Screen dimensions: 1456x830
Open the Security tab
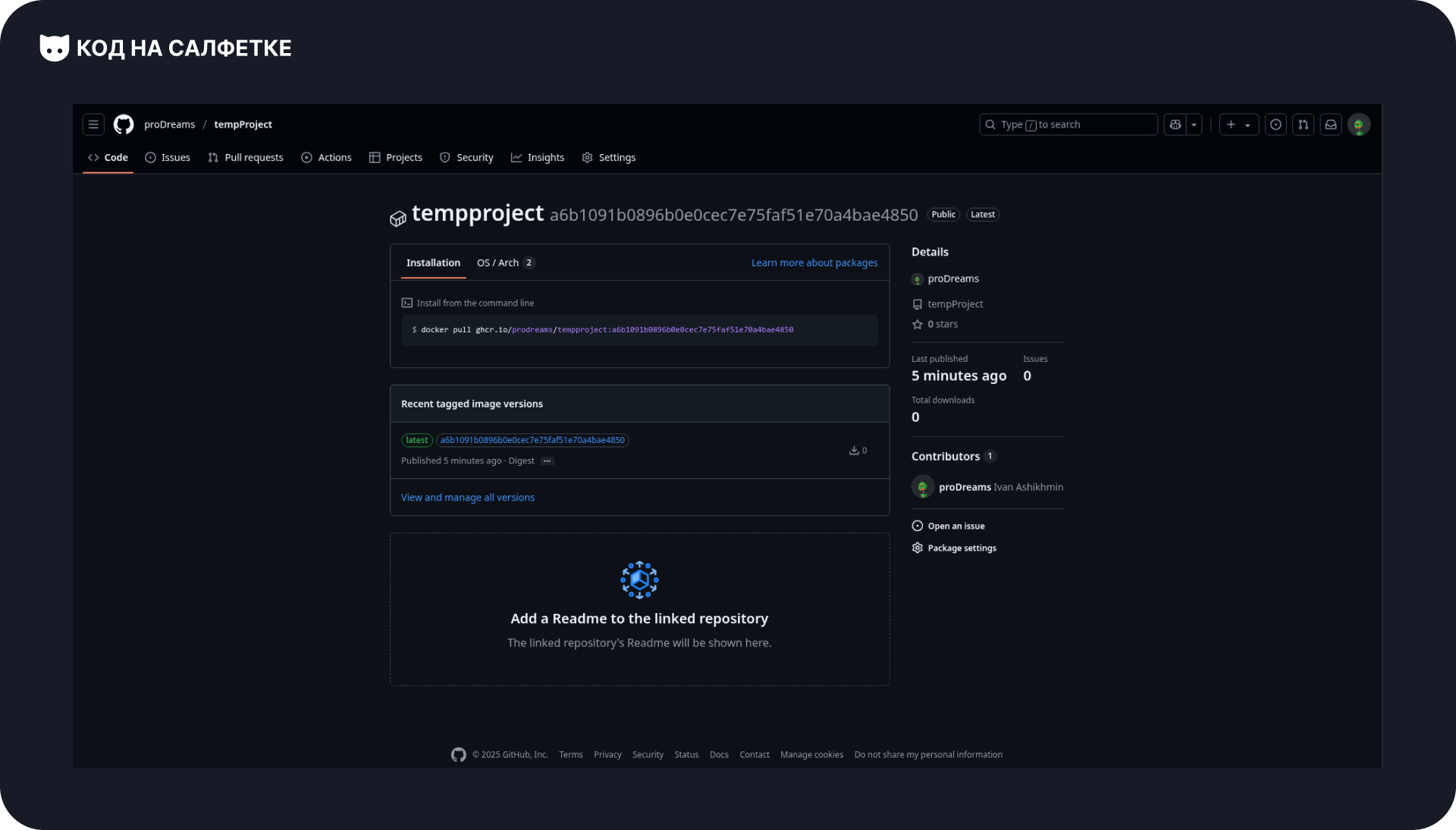pyautogui.click(x=466, y=158)
